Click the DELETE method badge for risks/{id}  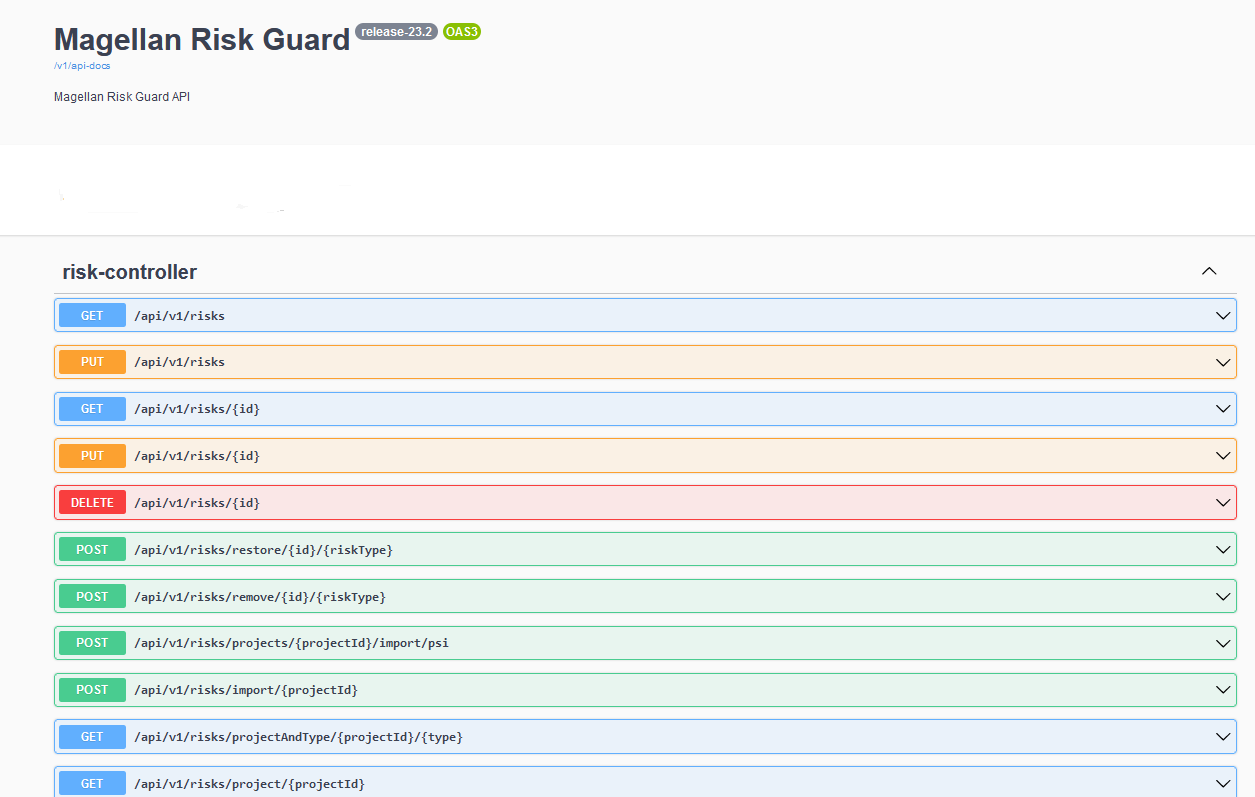coord(92,503)
